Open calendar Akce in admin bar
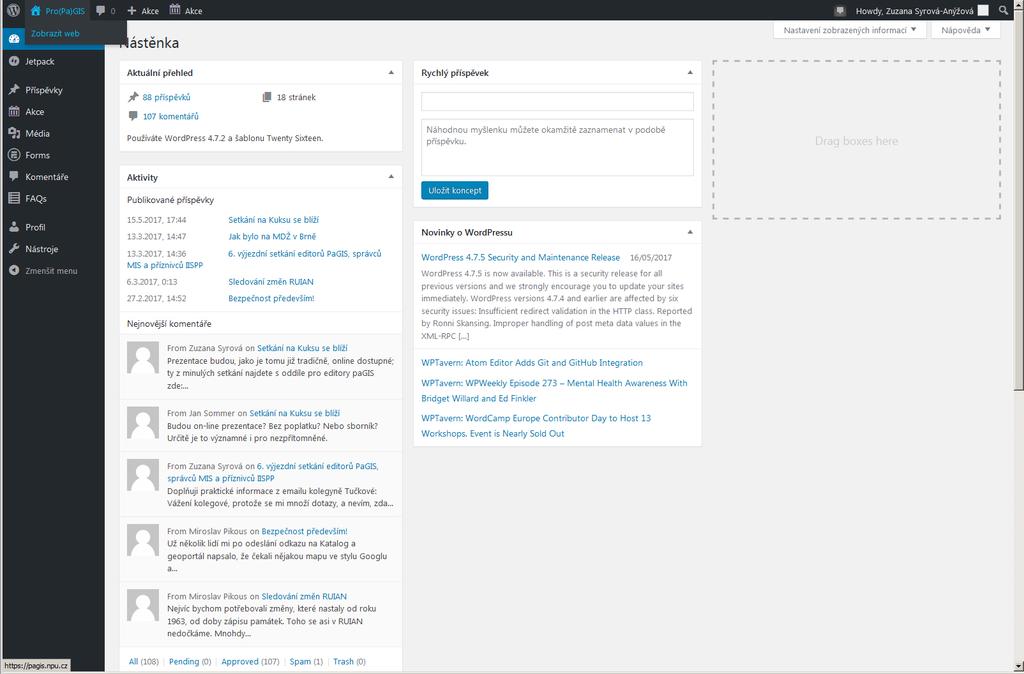This screenshot has height=674, width=1024. 185,10
